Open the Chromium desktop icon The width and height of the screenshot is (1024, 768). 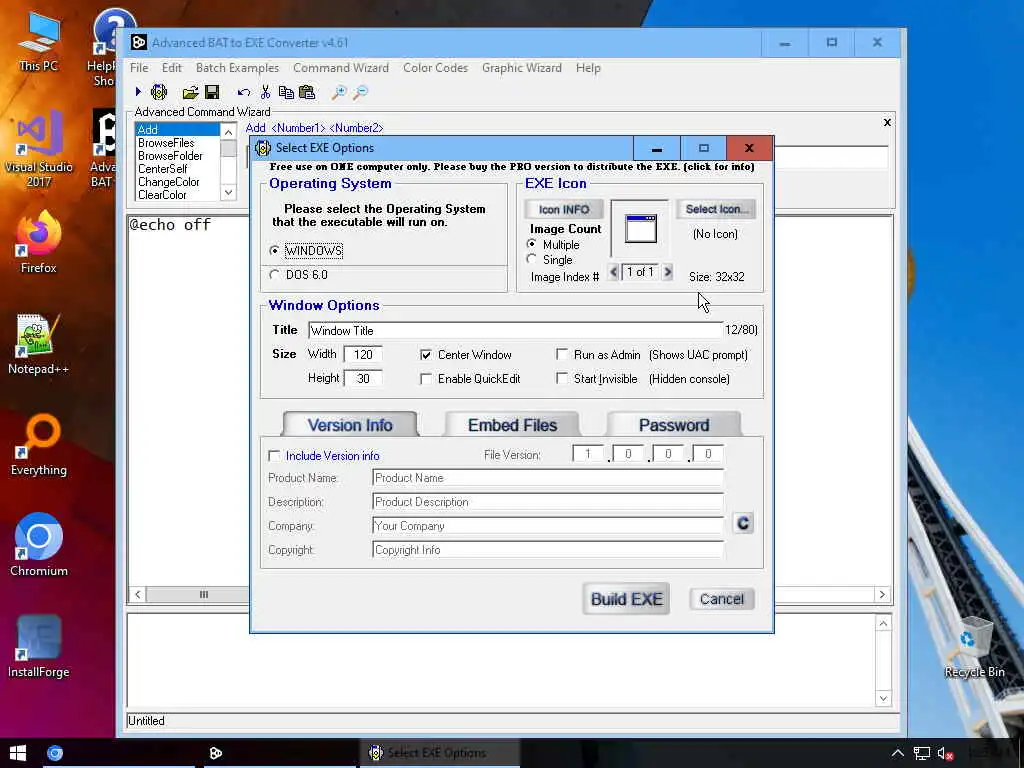(x=39, y=545)
